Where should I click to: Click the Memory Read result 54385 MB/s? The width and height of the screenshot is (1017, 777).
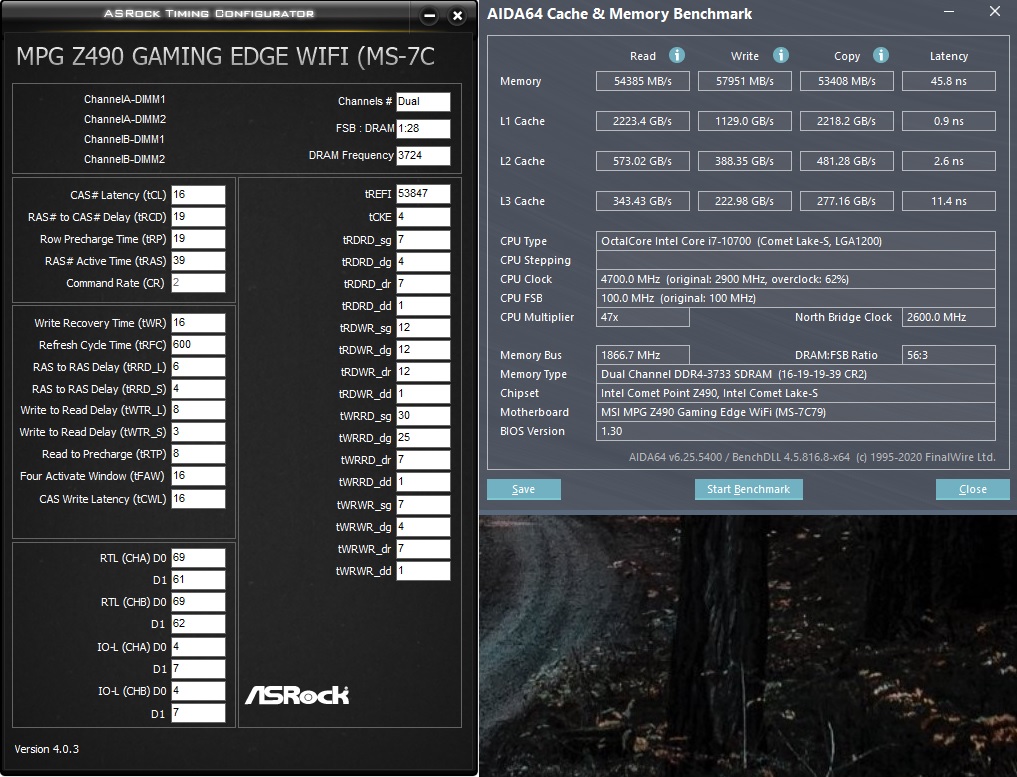tap(642, 81)
